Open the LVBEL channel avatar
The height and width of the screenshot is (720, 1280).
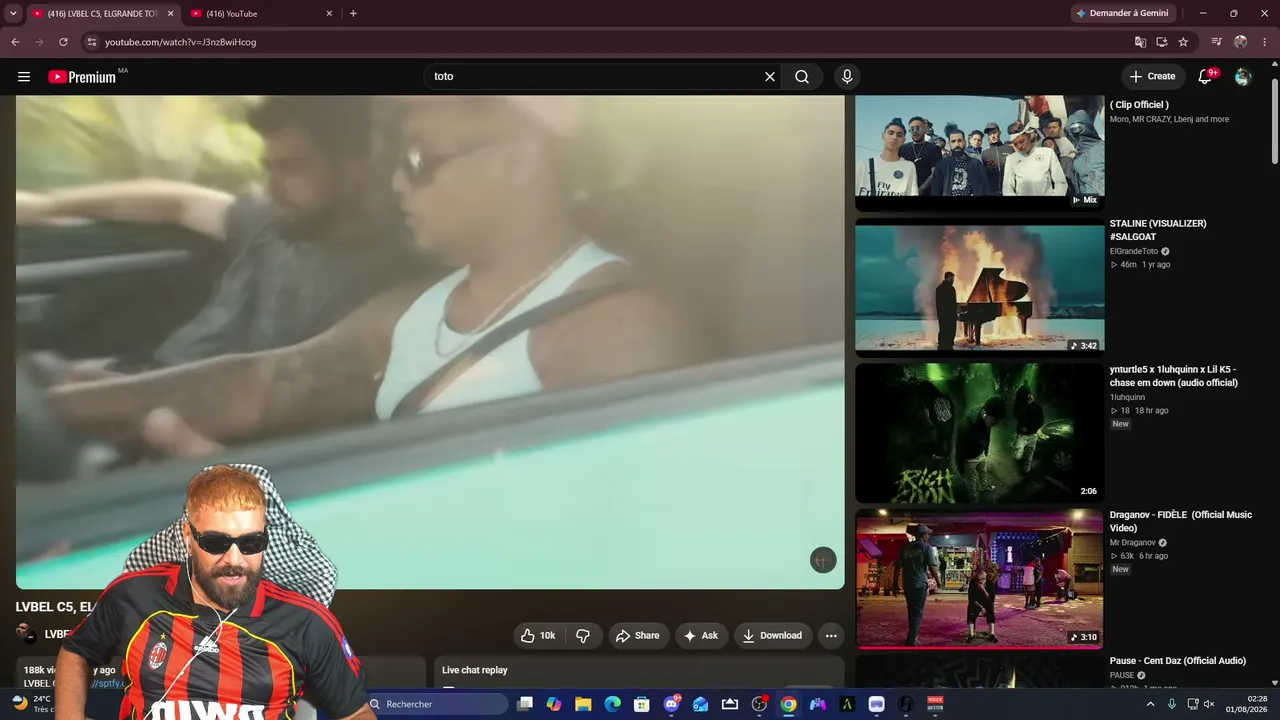pos(25,633)
